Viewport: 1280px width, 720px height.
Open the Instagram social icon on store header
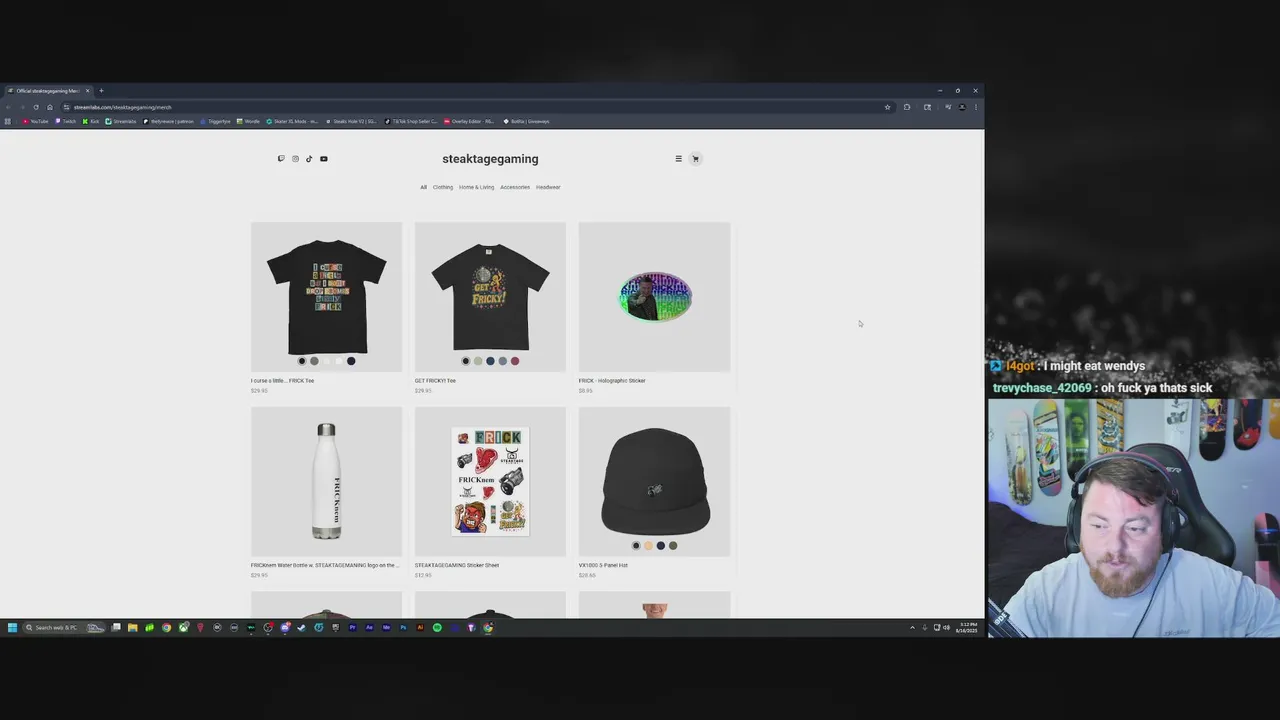(x=295, y=159)
